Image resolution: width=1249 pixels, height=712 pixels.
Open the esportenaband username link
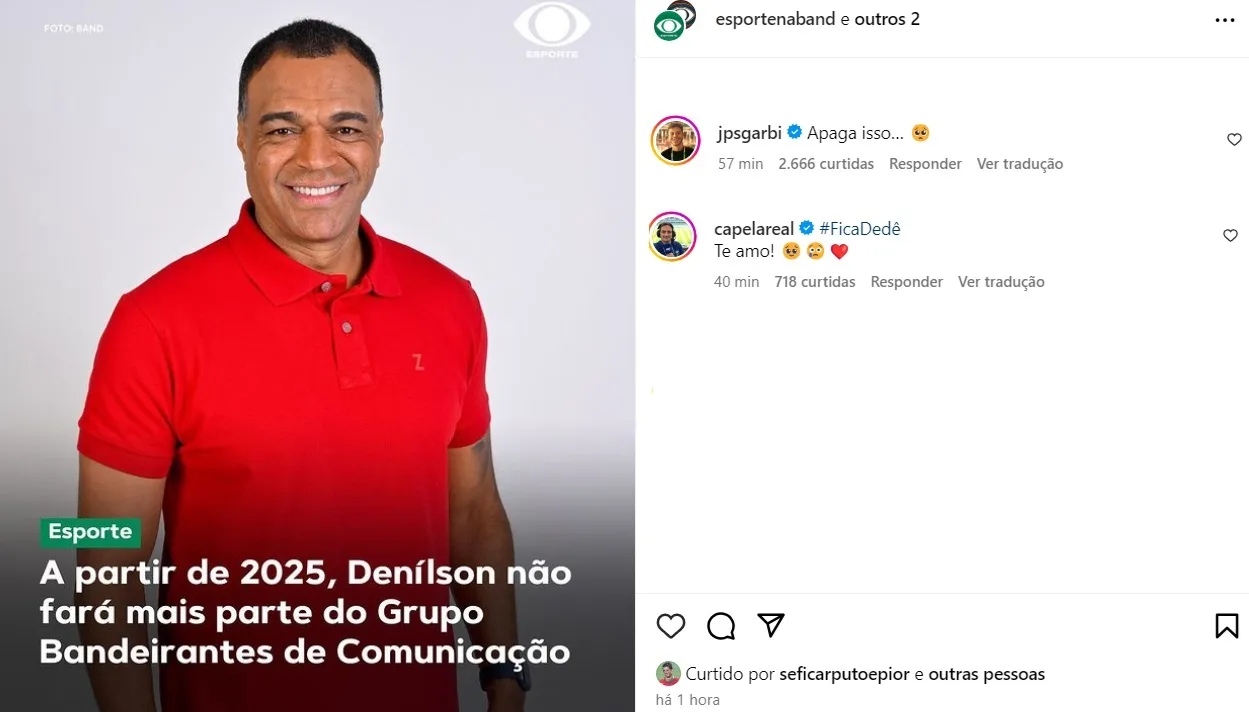click(775, 19)
